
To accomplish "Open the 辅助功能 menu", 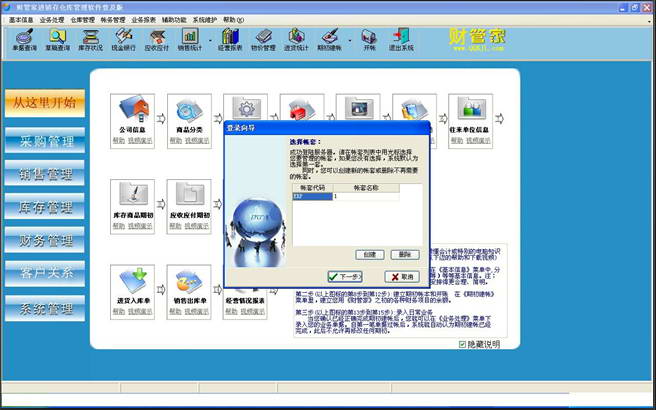I will 174,20.
